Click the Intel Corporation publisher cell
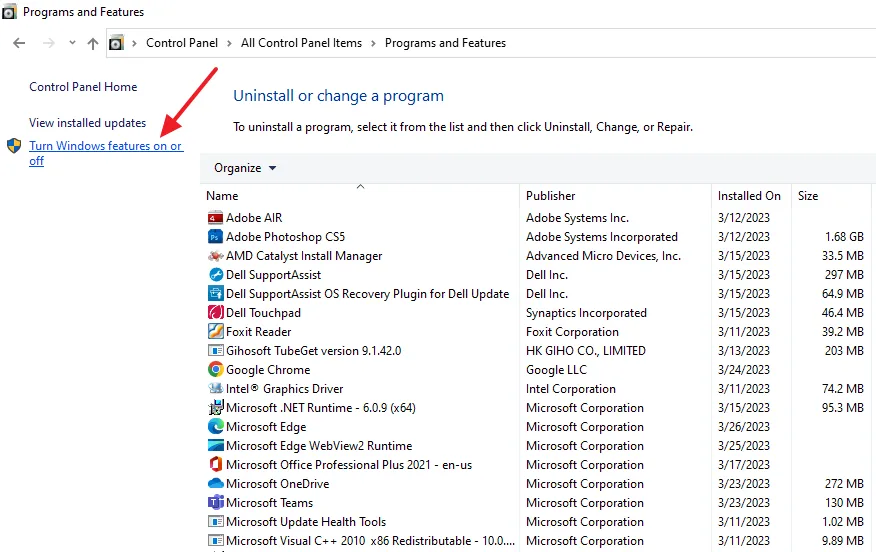 (570, 389)
